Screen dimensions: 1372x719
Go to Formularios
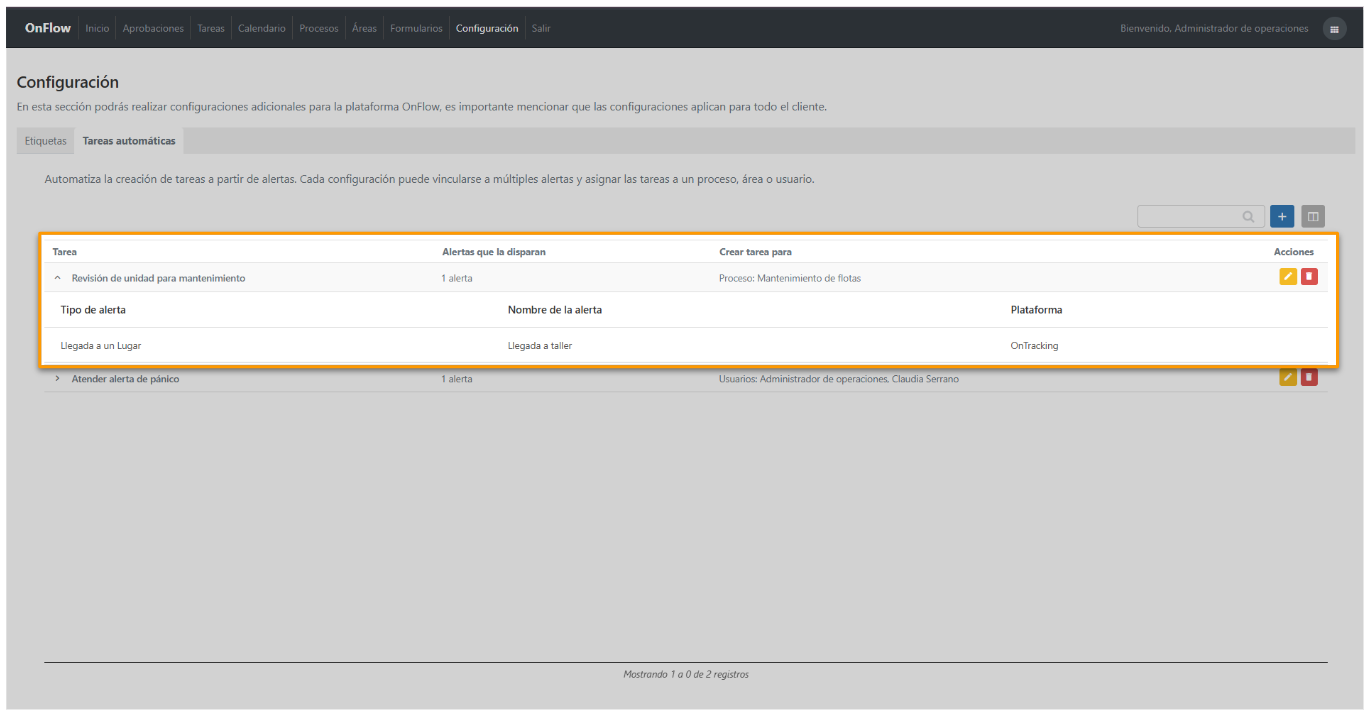(x=416, y=28)
